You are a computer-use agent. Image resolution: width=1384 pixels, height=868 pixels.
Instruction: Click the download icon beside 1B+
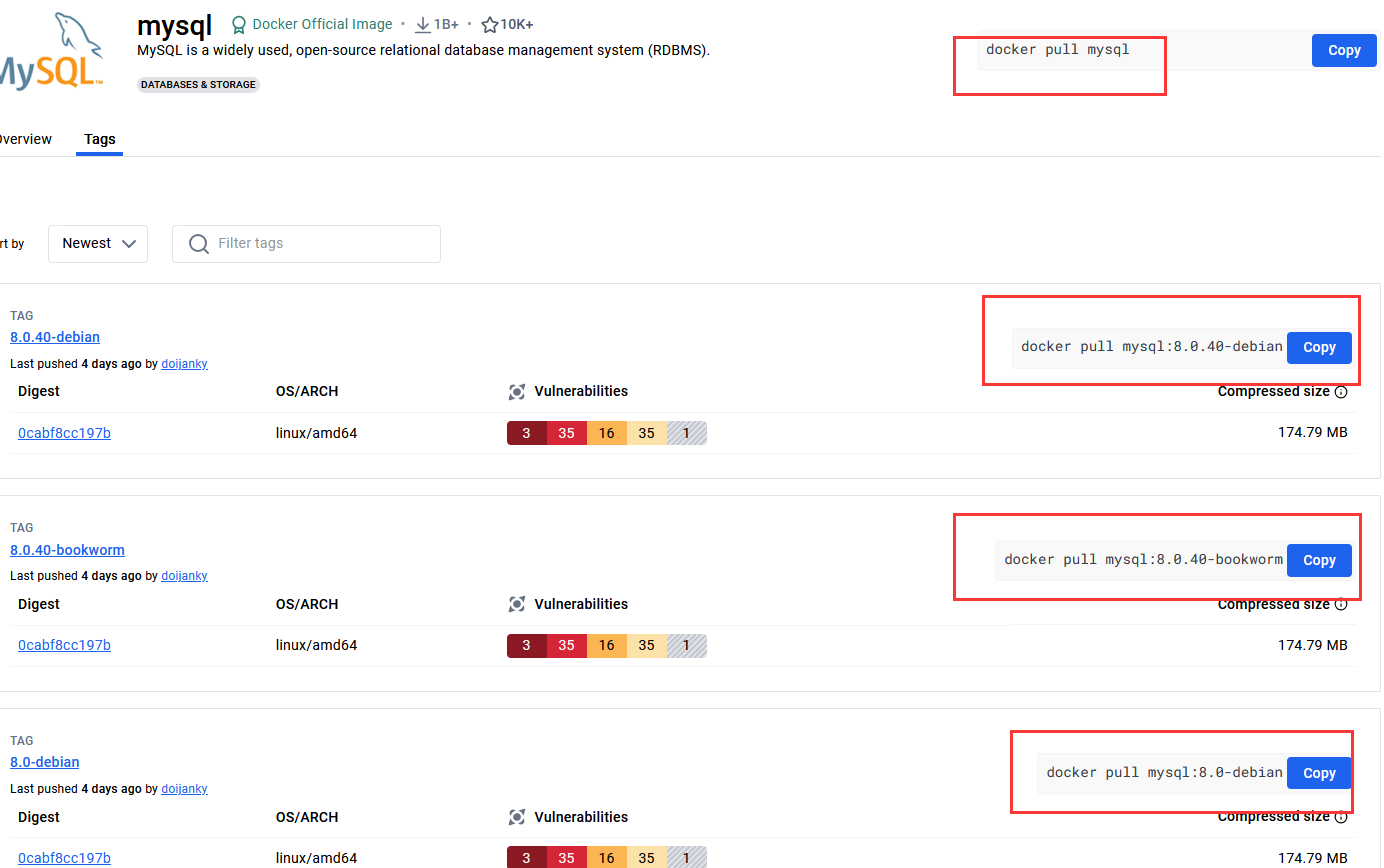(x=422, y=24)
